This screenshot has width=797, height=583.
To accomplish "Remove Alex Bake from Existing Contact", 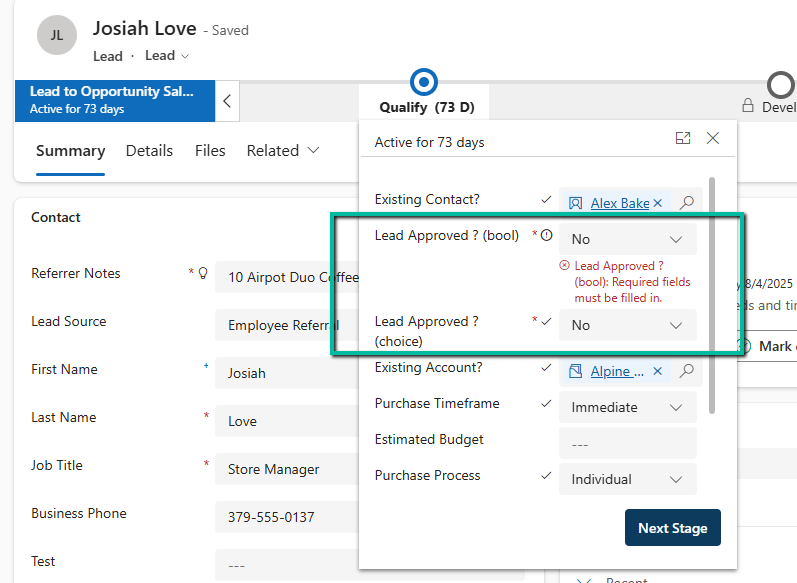I will (658, 203).
